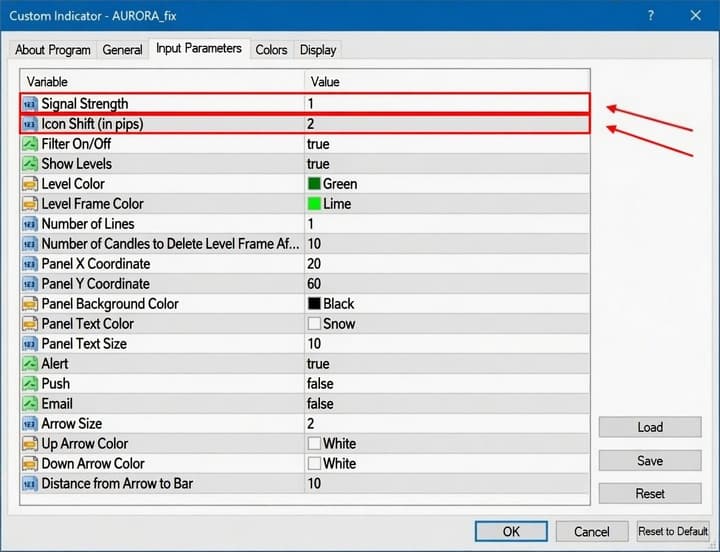Click the icon beside Panel Text Color

[x=30, y=324]
